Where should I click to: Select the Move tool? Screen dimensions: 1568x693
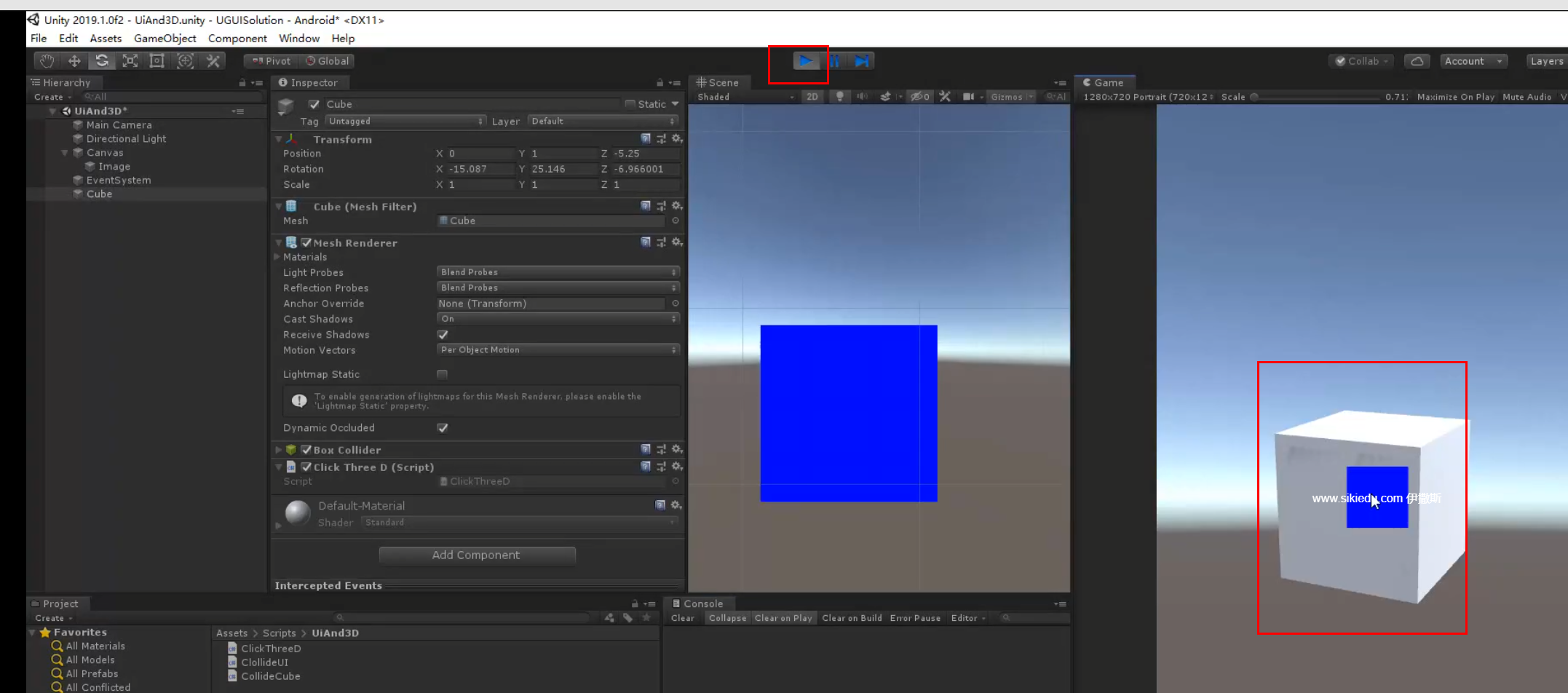pos(74,61)
